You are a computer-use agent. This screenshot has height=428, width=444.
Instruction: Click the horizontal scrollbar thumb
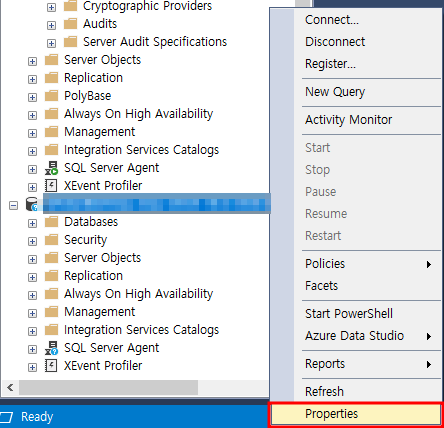(x=108, y=387)
